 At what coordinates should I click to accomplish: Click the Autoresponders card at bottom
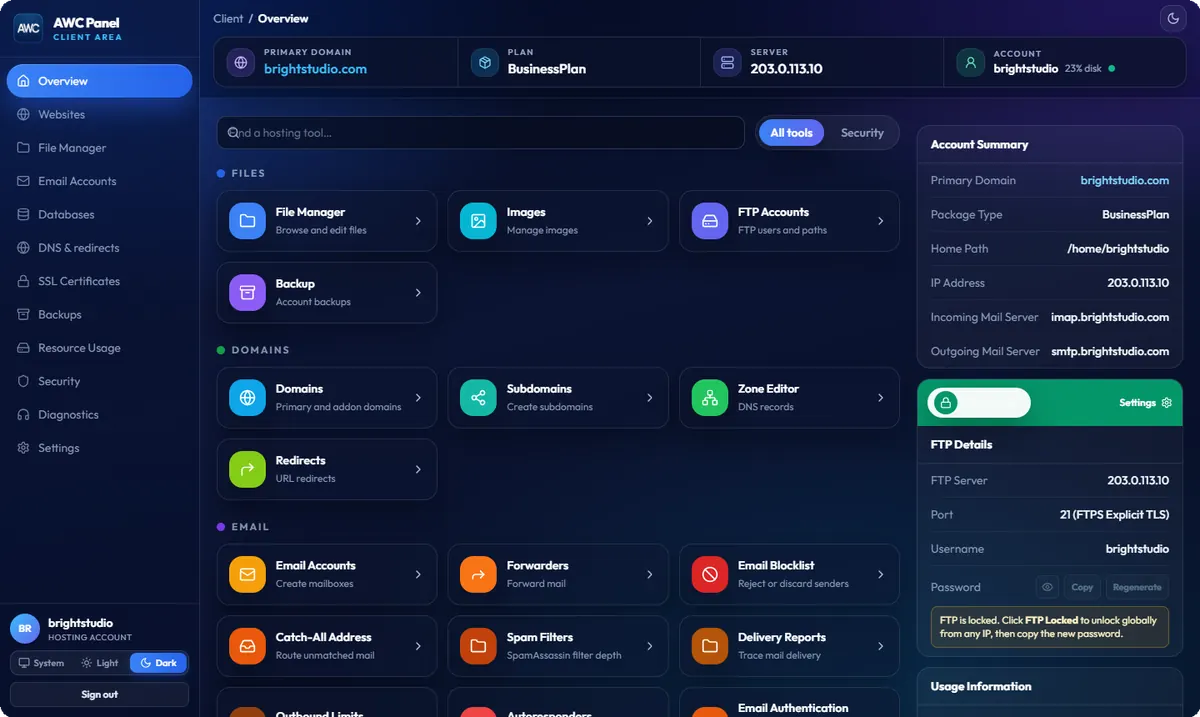point(558,704)
